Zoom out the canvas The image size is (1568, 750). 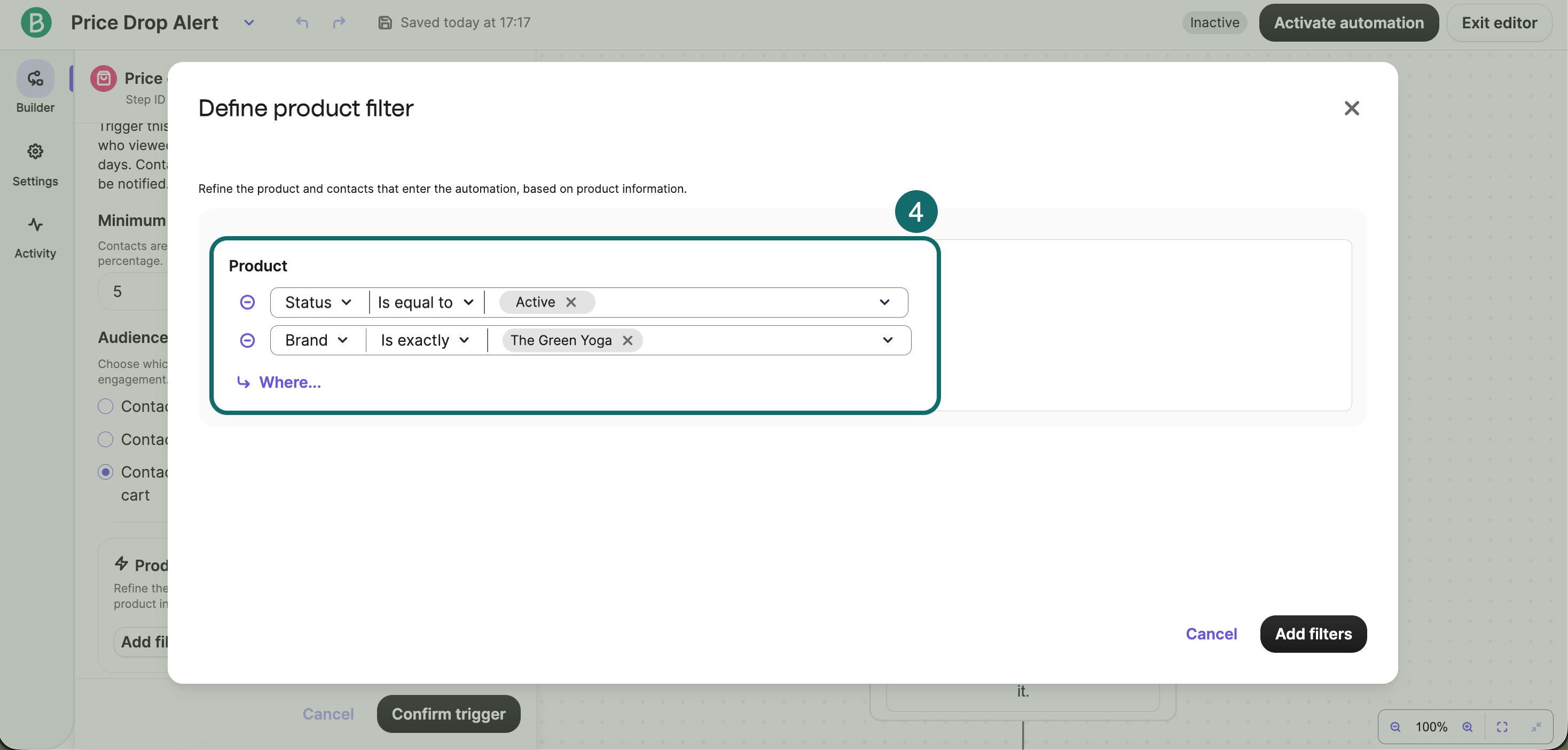pos(1395,727)
